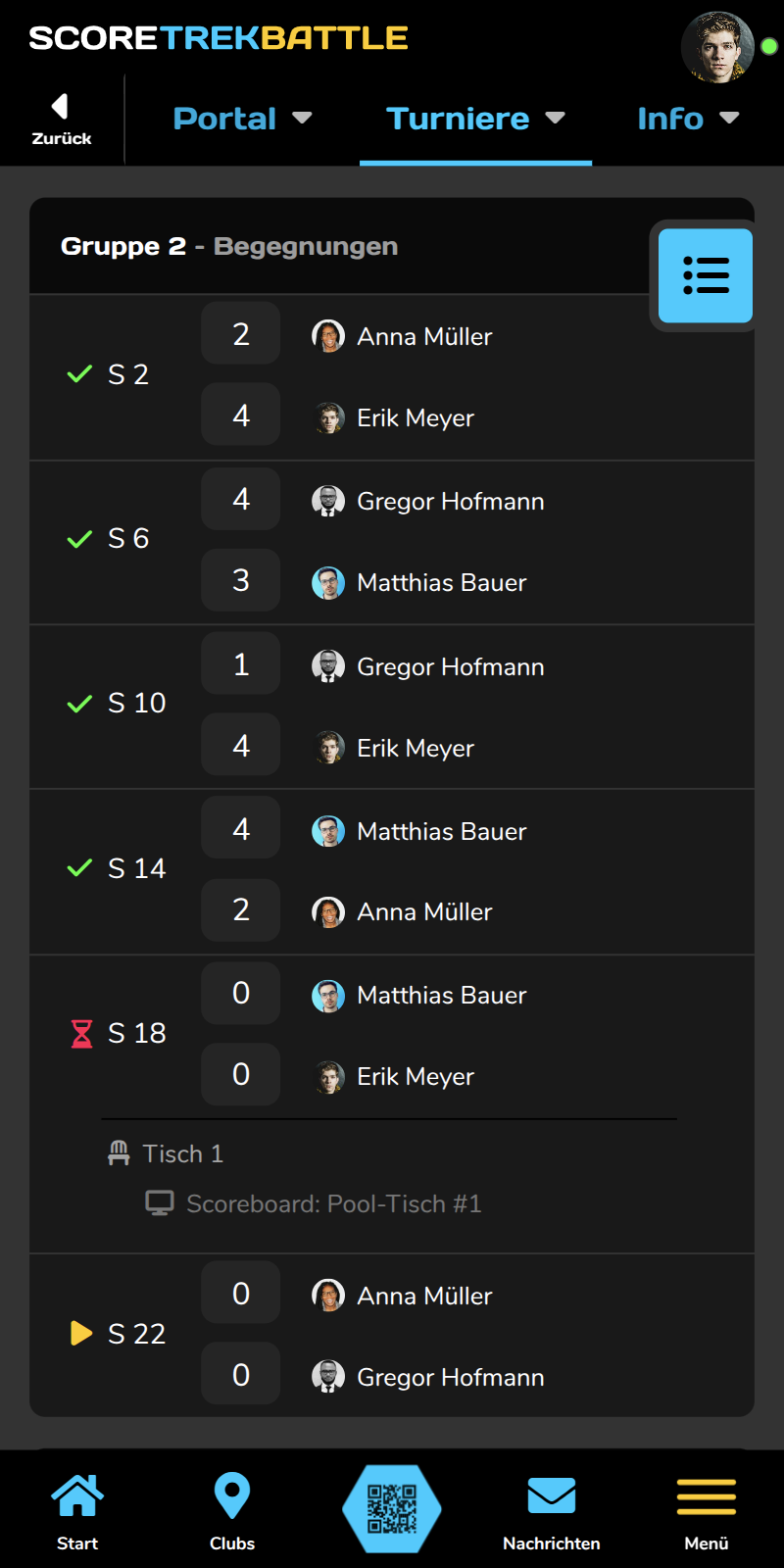The height and width of the screenshot is (1568, 784).
Task: Expand the Turniere dropdown menu
Action: [475, 119]
